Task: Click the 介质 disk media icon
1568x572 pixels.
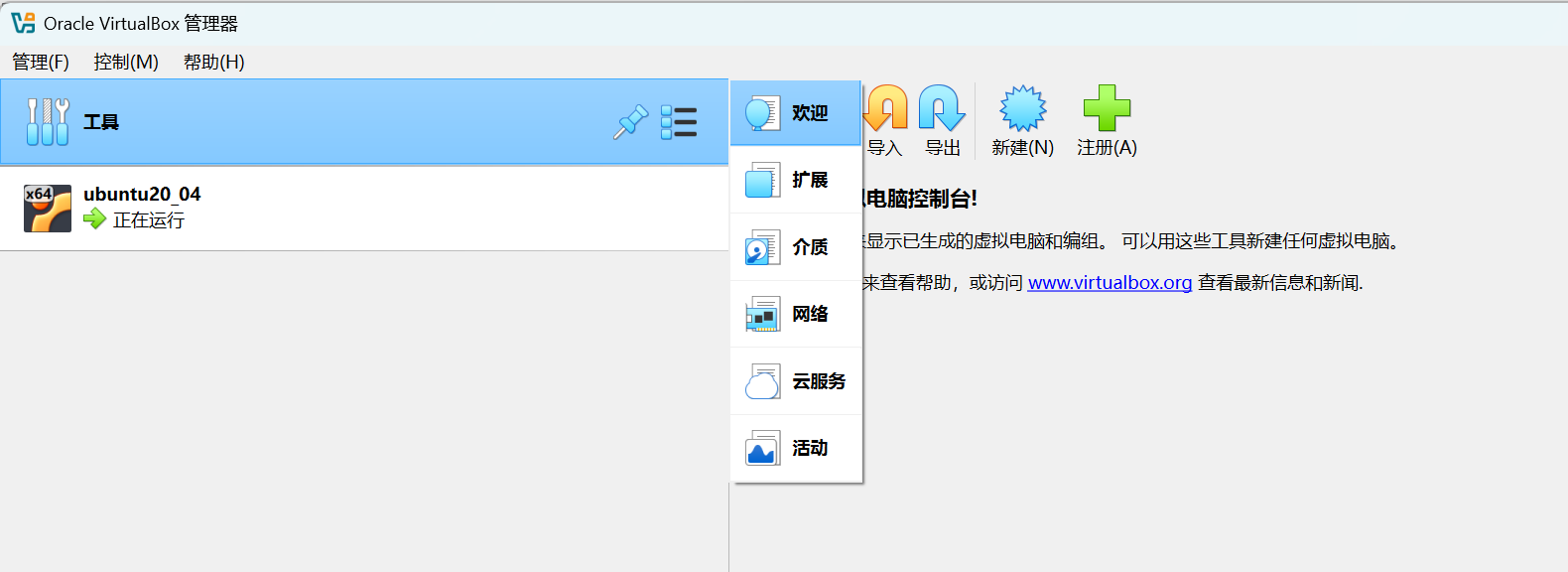Action: (762, 247)
